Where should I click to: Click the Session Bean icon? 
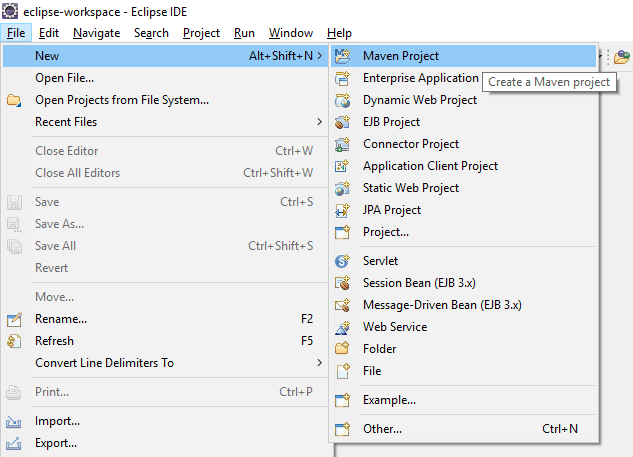[x=343, y=283]
